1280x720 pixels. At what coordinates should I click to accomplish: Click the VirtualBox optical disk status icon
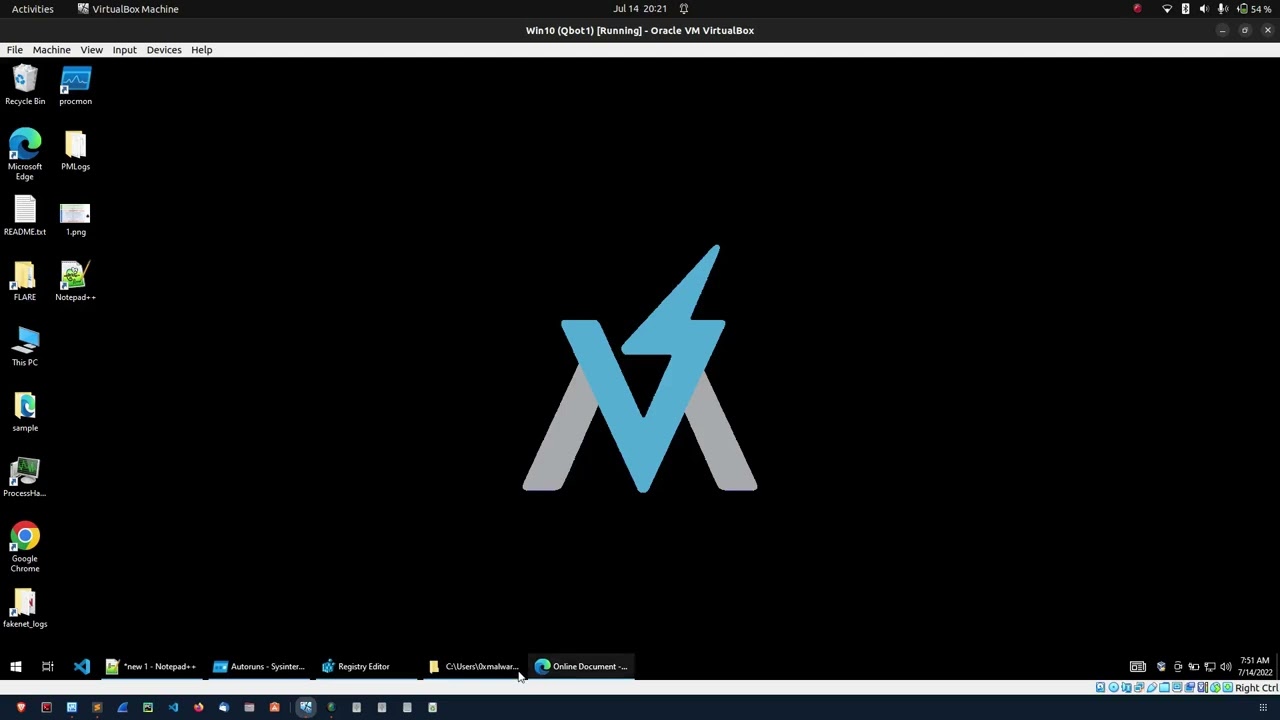tap(1113, 688)
